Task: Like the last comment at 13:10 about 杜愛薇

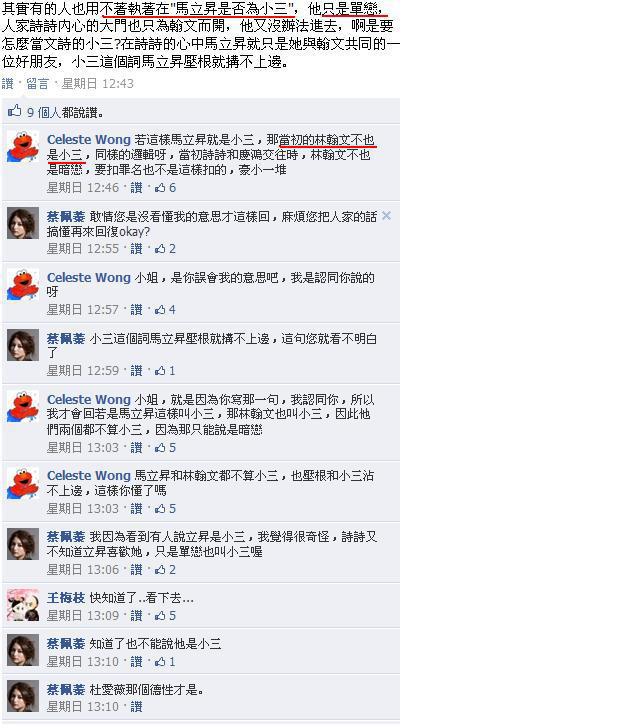Action: click(136, 707)
